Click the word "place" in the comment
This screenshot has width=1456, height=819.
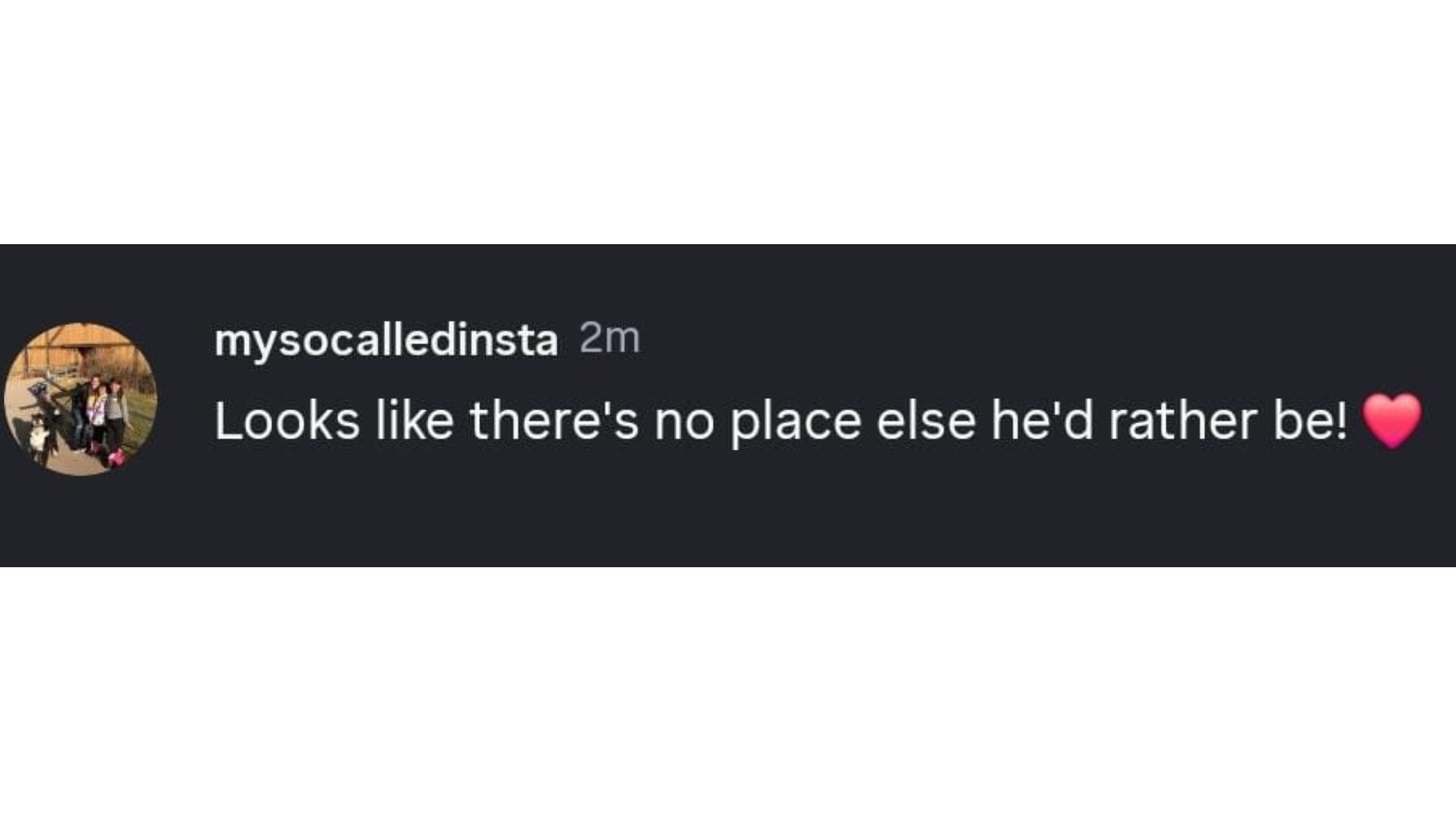(x=795, y=422)
